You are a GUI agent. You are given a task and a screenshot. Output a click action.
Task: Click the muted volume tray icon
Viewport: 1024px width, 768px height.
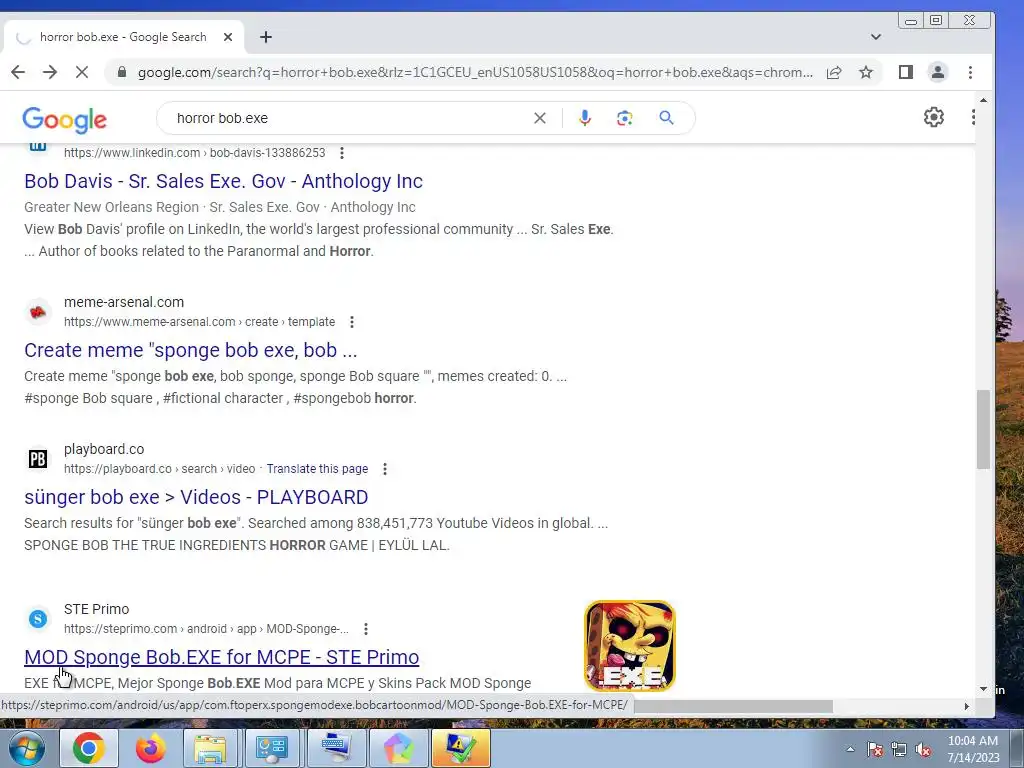(x=923, y=750)
